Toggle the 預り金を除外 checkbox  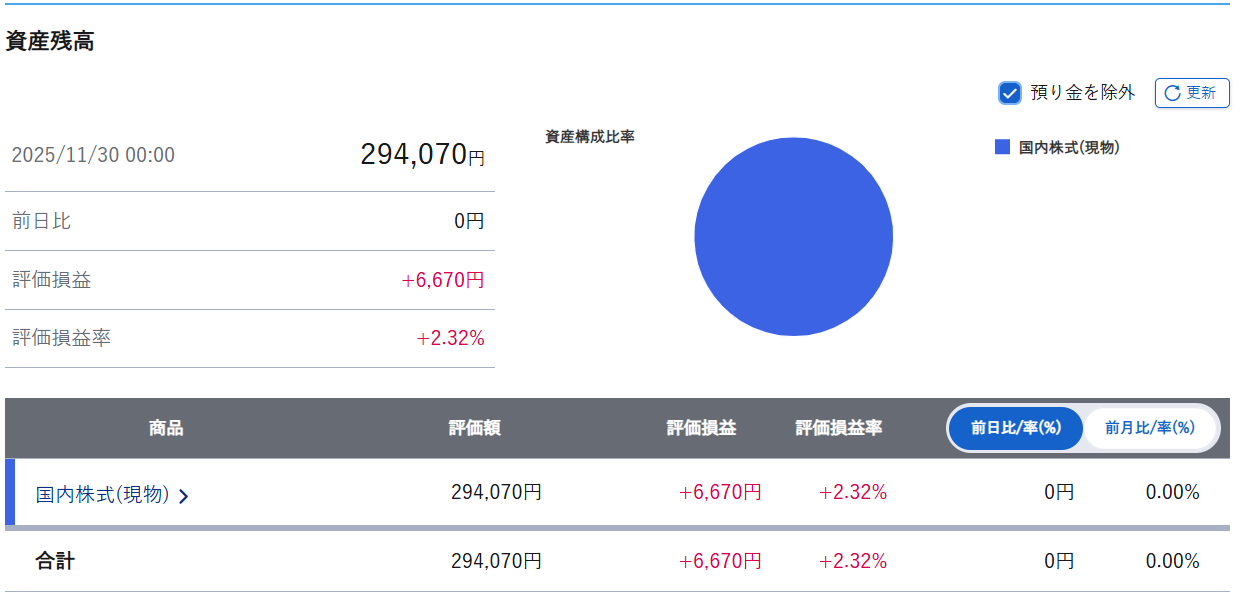1009,93
